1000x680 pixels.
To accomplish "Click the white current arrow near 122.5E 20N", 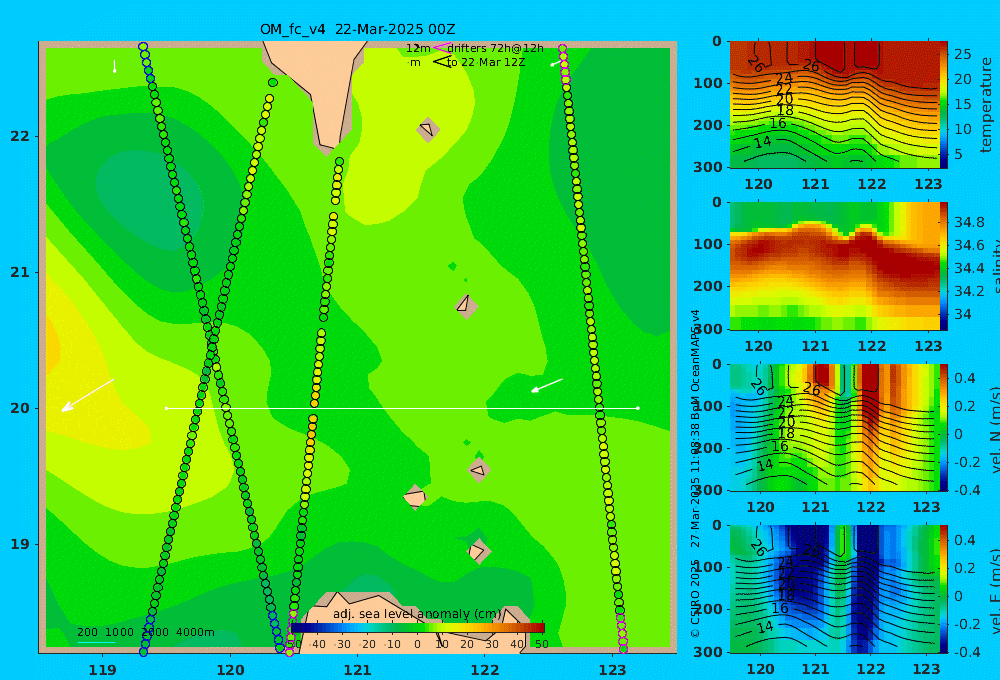I will 547,385.
